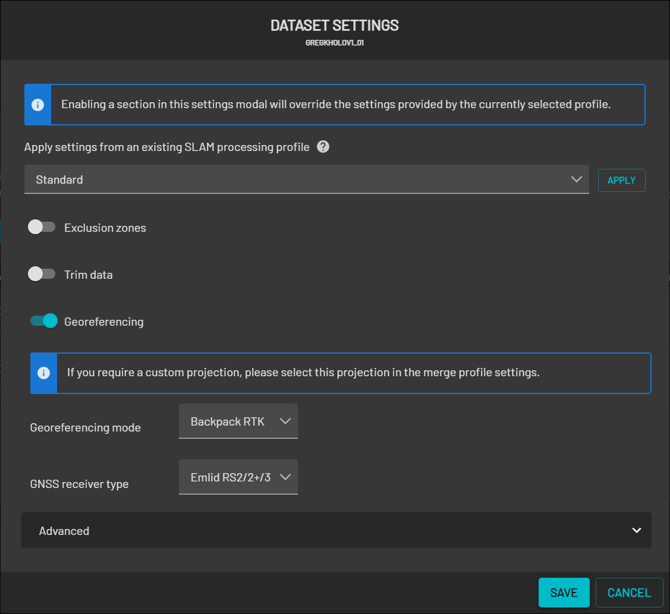Turn on the Trim data switch

tap(42, 274)
